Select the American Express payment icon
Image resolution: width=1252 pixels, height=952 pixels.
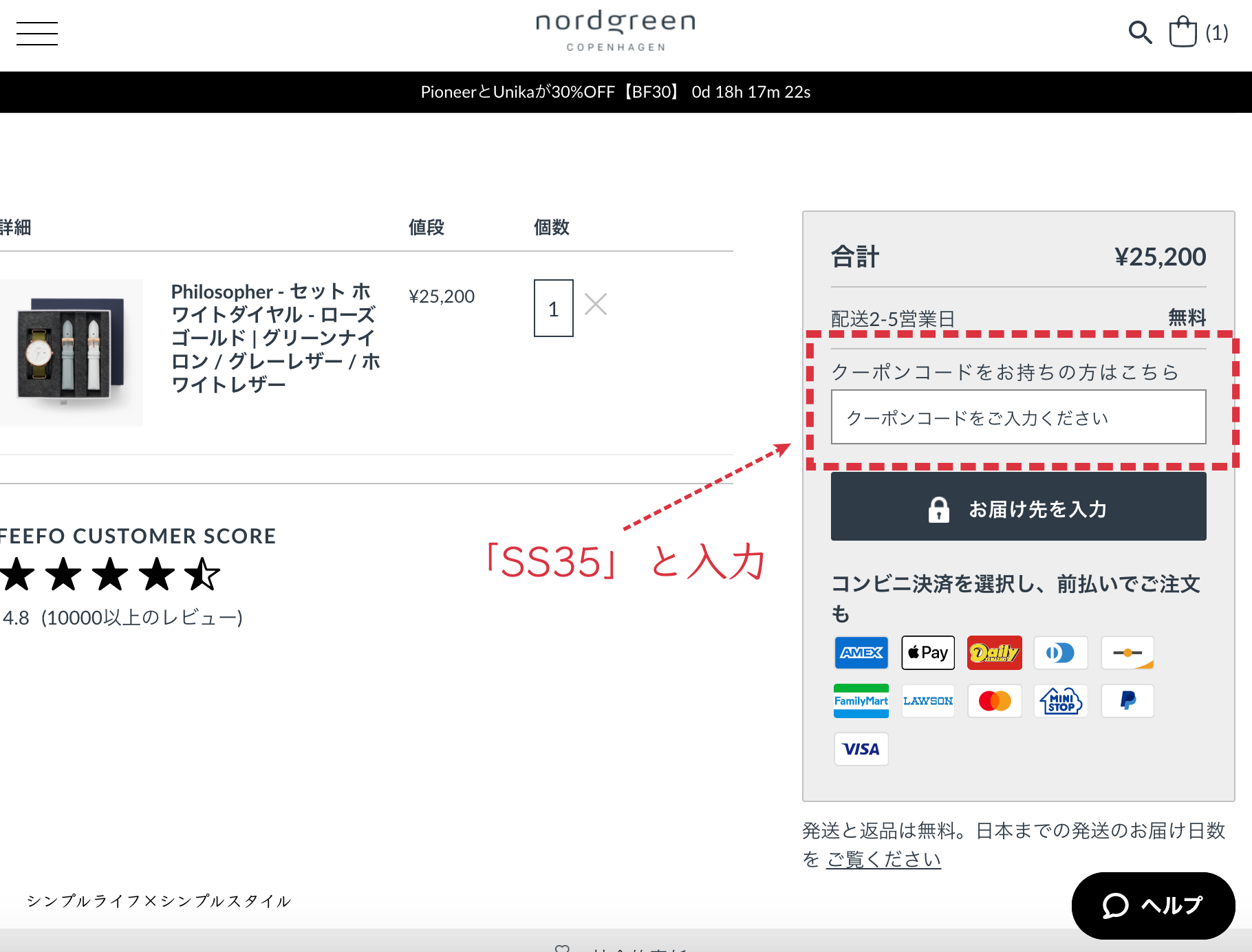pos(861,653)
